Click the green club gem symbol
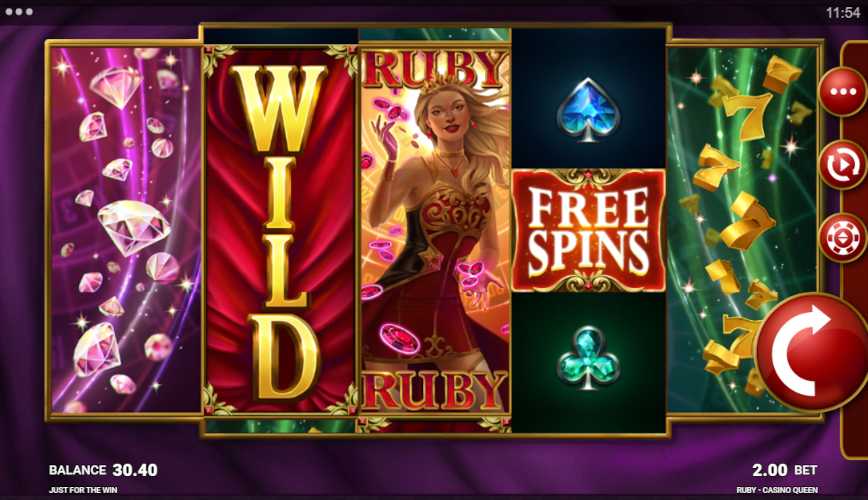Image resolution: width=868 pixels, height=500 pixels. 588,358
